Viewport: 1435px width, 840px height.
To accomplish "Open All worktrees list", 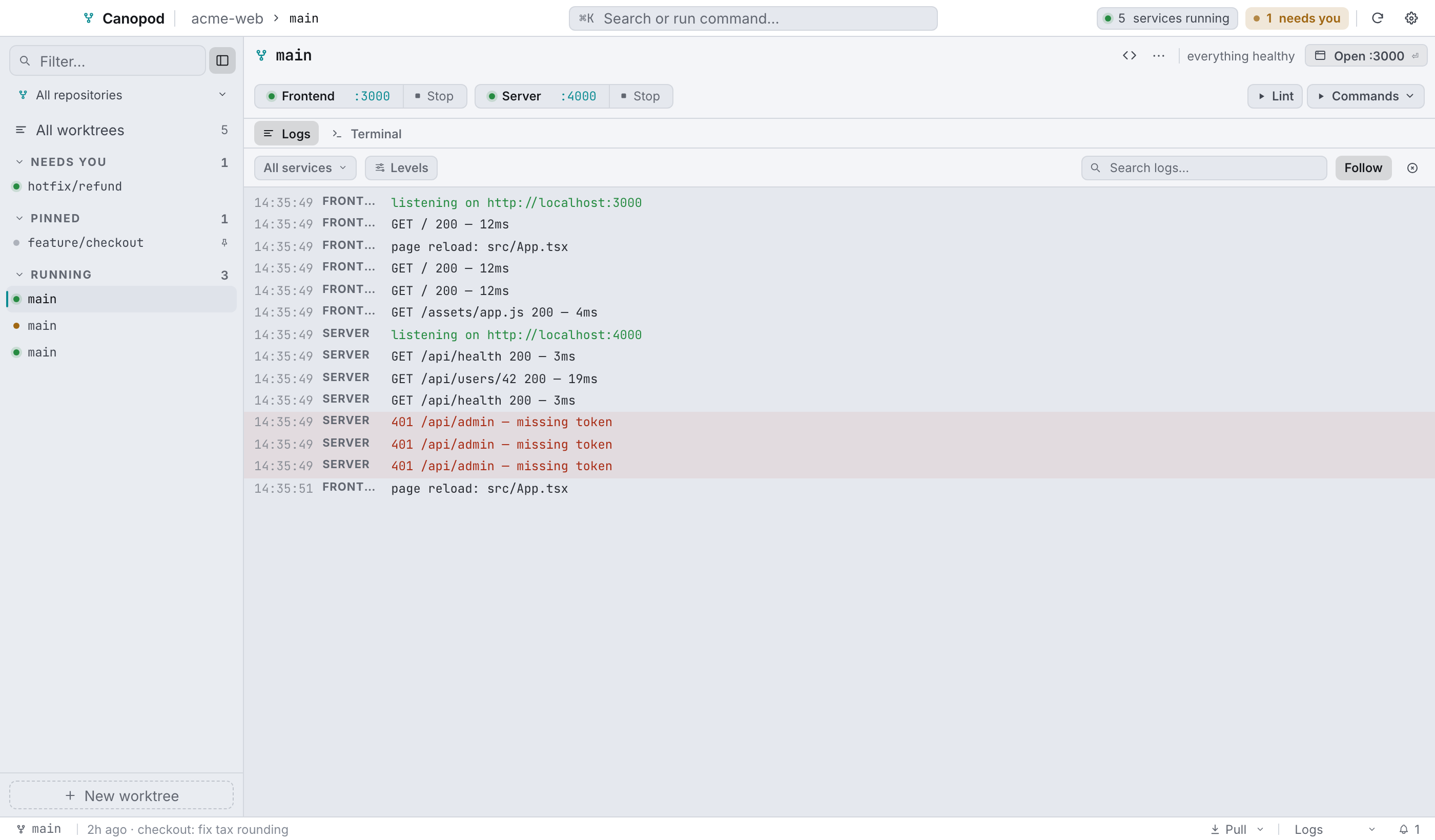I will coord(121,130).
